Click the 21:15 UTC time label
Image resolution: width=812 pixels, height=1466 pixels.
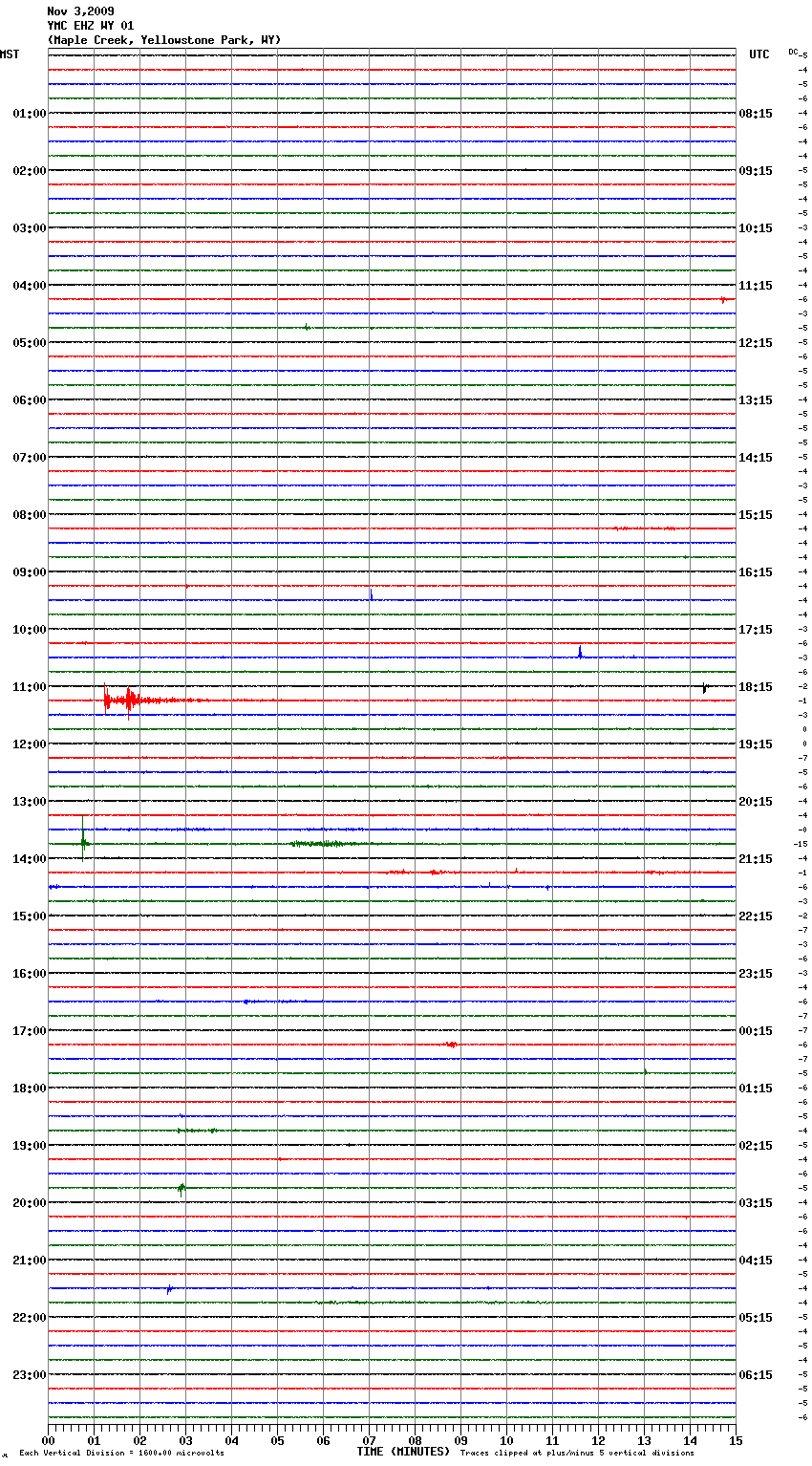tap(756, 858)
